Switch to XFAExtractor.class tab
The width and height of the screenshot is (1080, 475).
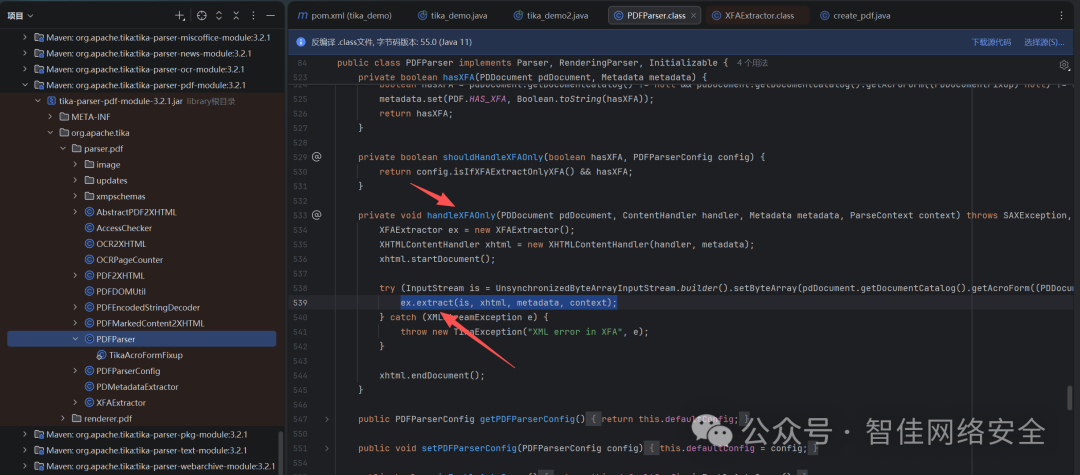click(752, 15)
